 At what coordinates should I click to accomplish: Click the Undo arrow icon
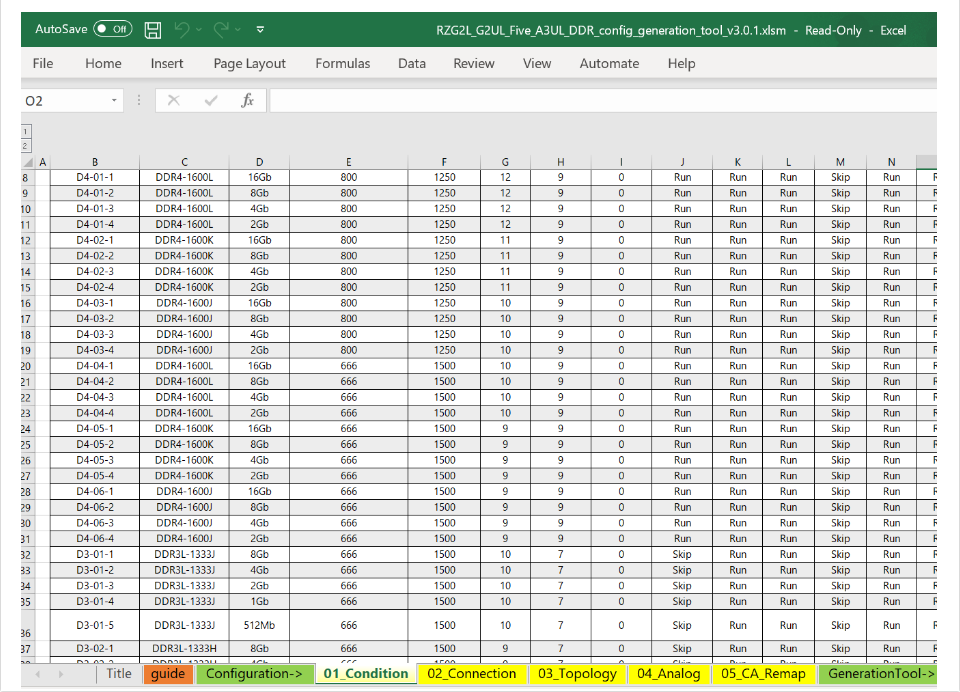click(x=182, y=29)
